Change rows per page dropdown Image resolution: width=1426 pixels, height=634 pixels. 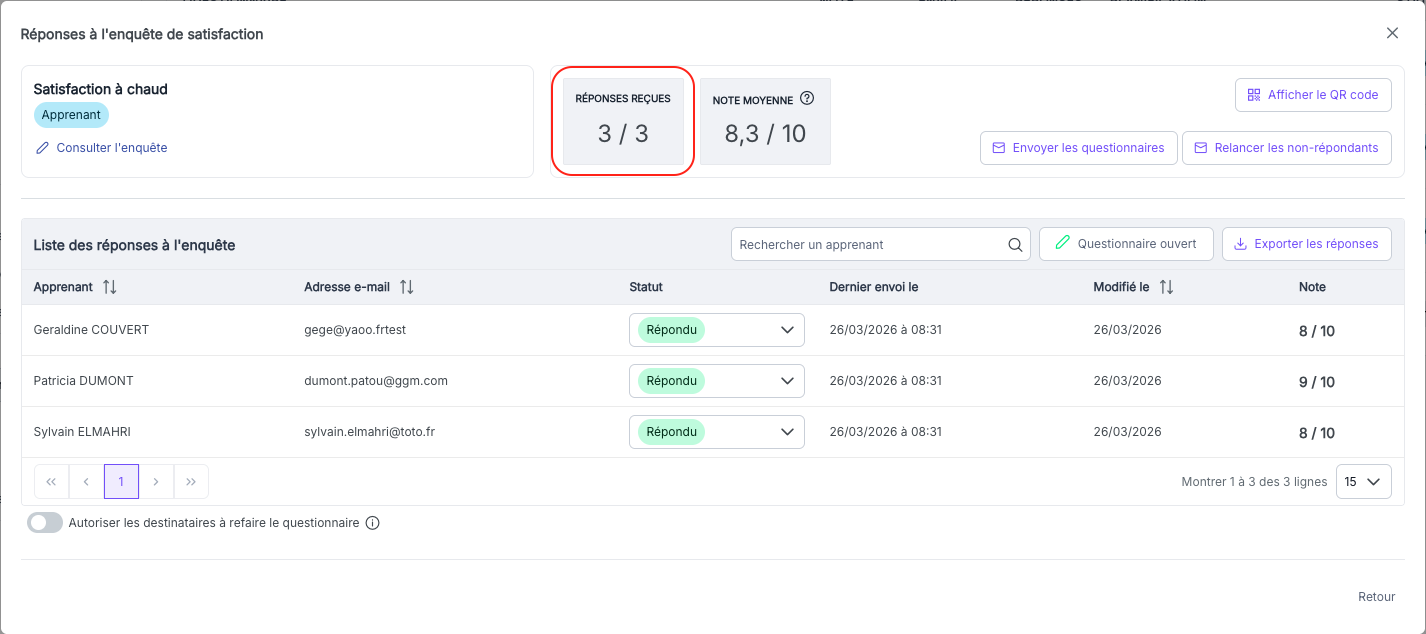[x=1364, y=482]
